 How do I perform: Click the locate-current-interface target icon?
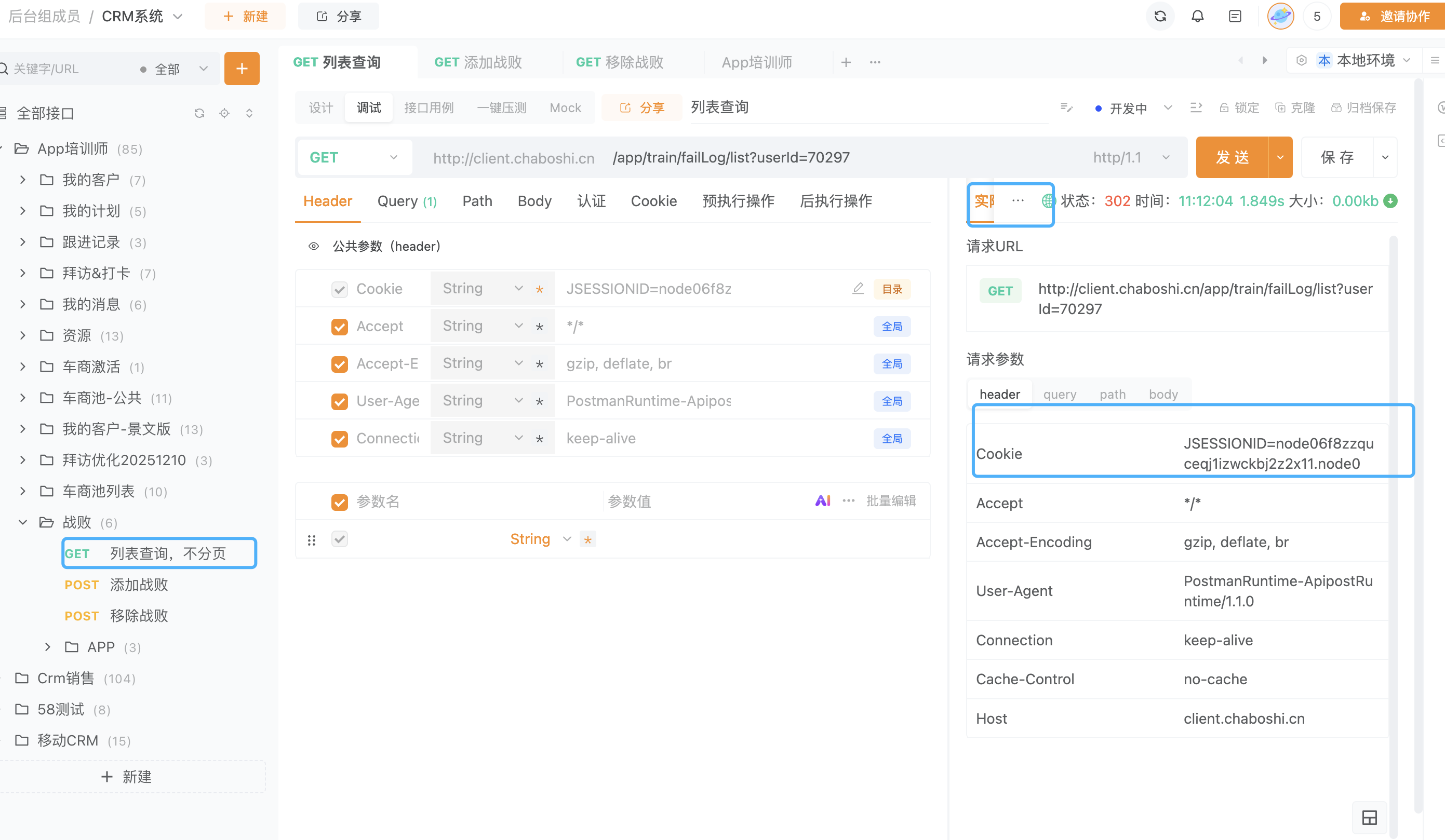click(x=224, y=114)
